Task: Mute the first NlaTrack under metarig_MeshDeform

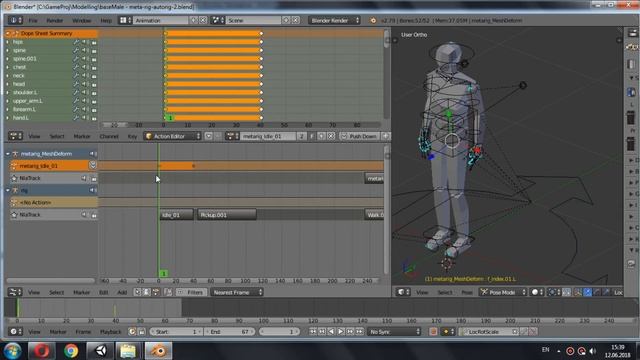Action: pyautogui.click(x=84, y=178)
